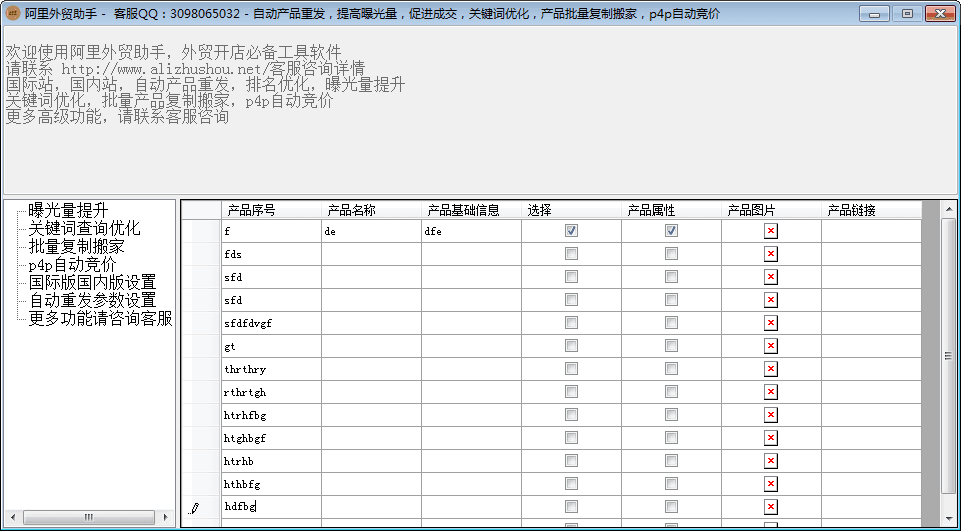
Task: Click the 产品名称 cell containing 'de'
Action: pyautogui.click(x=370, y=231)
